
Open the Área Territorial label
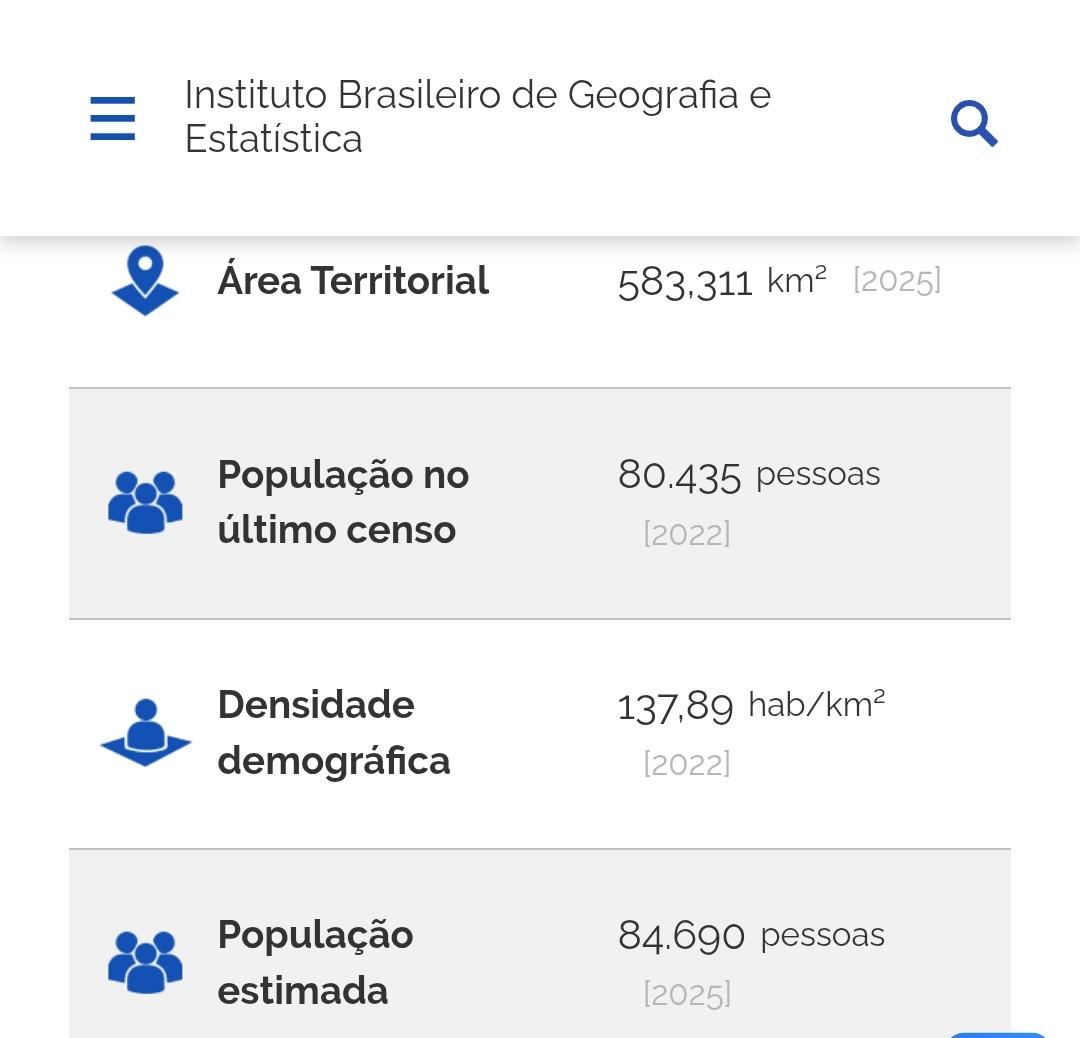point(353,280)
